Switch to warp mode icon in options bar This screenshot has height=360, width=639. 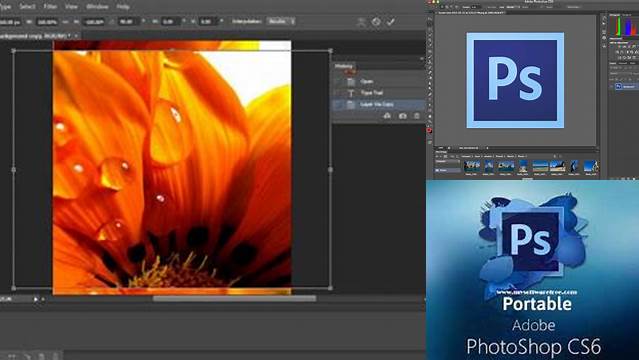(361, 22)
